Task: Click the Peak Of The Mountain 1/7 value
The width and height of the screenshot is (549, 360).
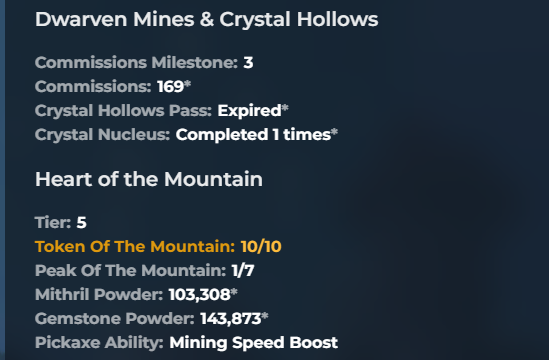Action: pyautogui.click(x=243, y=271)
